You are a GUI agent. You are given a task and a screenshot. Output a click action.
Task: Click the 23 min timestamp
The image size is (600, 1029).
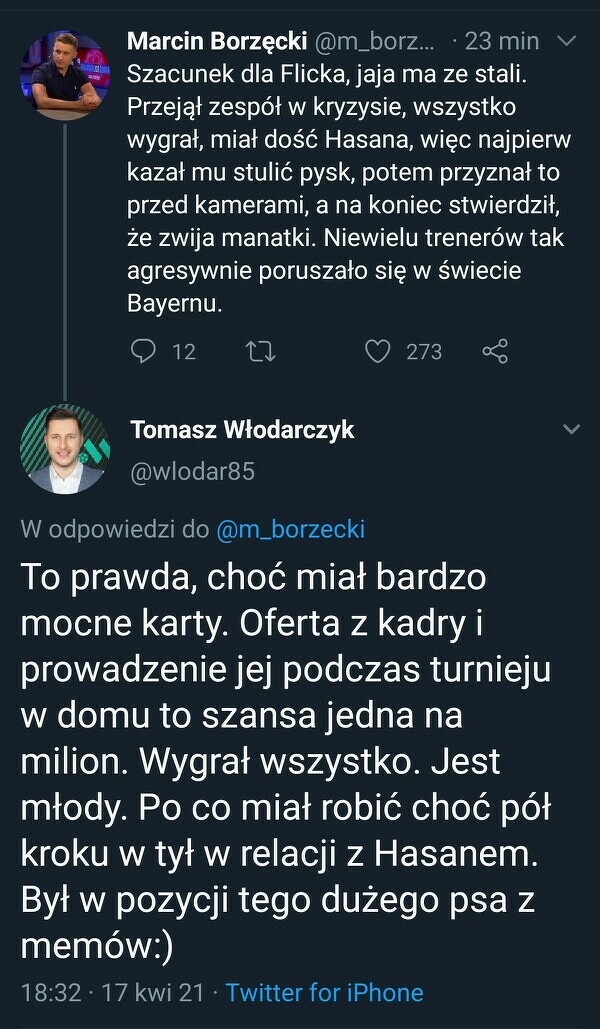502,41
